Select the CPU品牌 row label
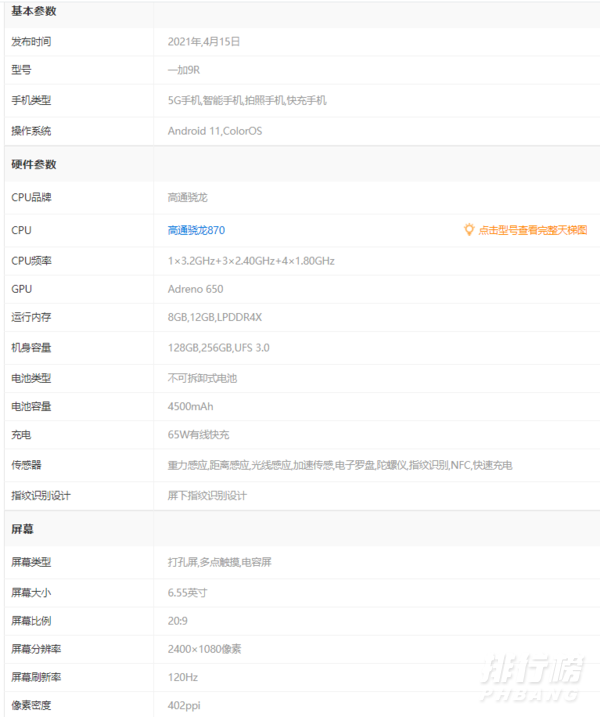Screen dimensions: 600x717 pos(31,197)
